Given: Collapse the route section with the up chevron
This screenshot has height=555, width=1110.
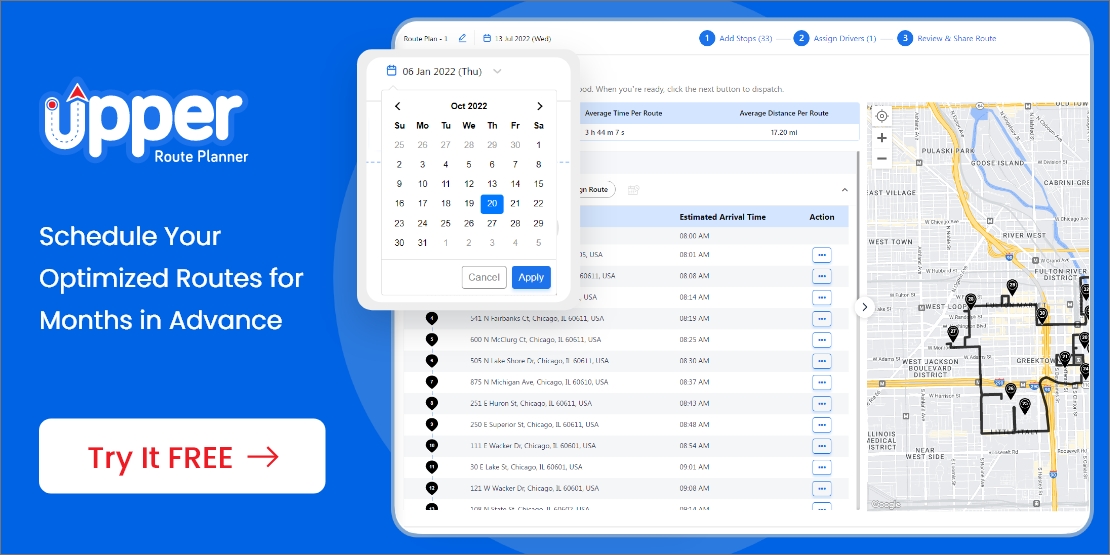Looking at the screenshot, I should click(844, 190).
